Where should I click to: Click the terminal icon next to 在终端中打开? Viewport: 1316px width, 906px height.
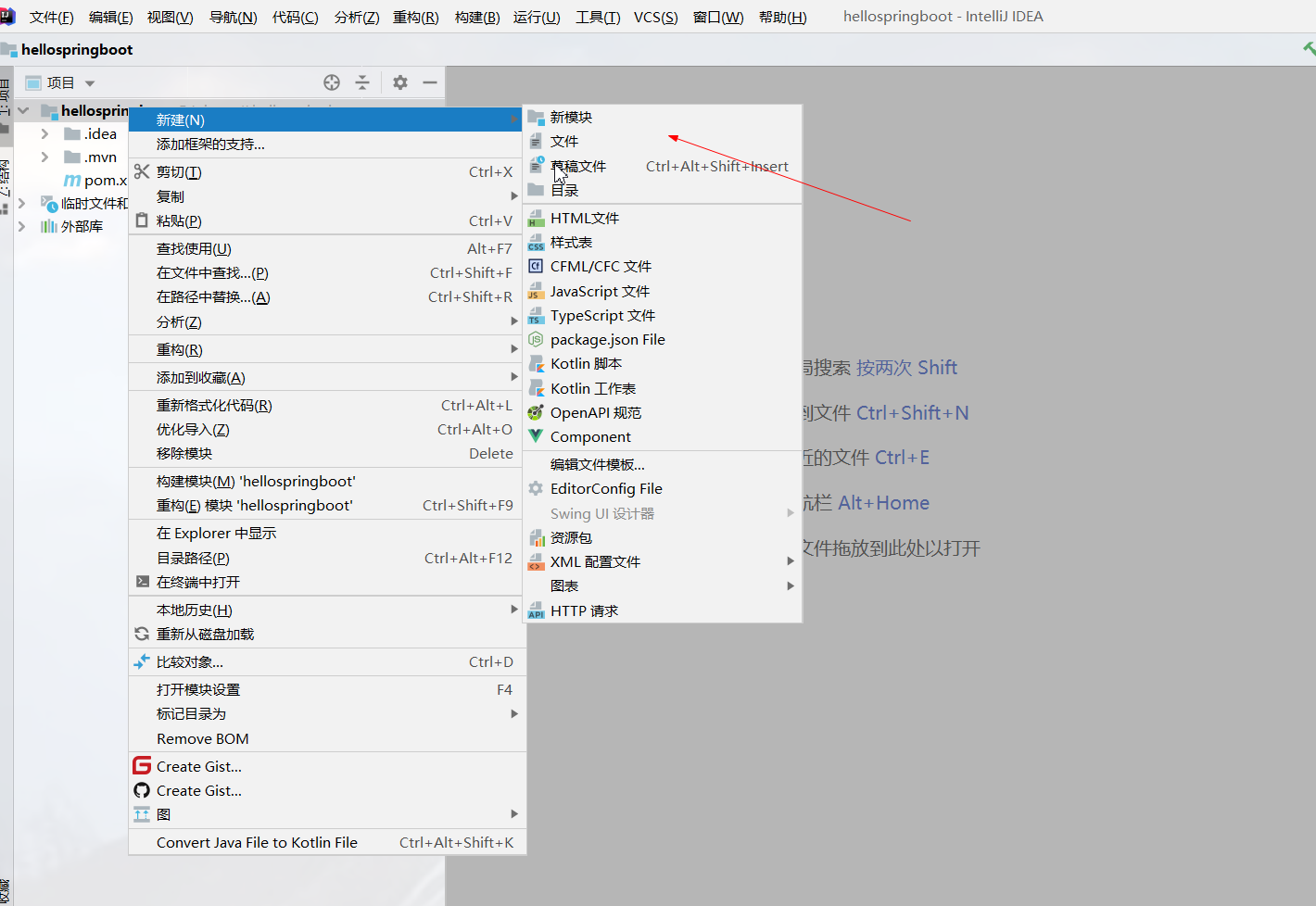[142, 582]
